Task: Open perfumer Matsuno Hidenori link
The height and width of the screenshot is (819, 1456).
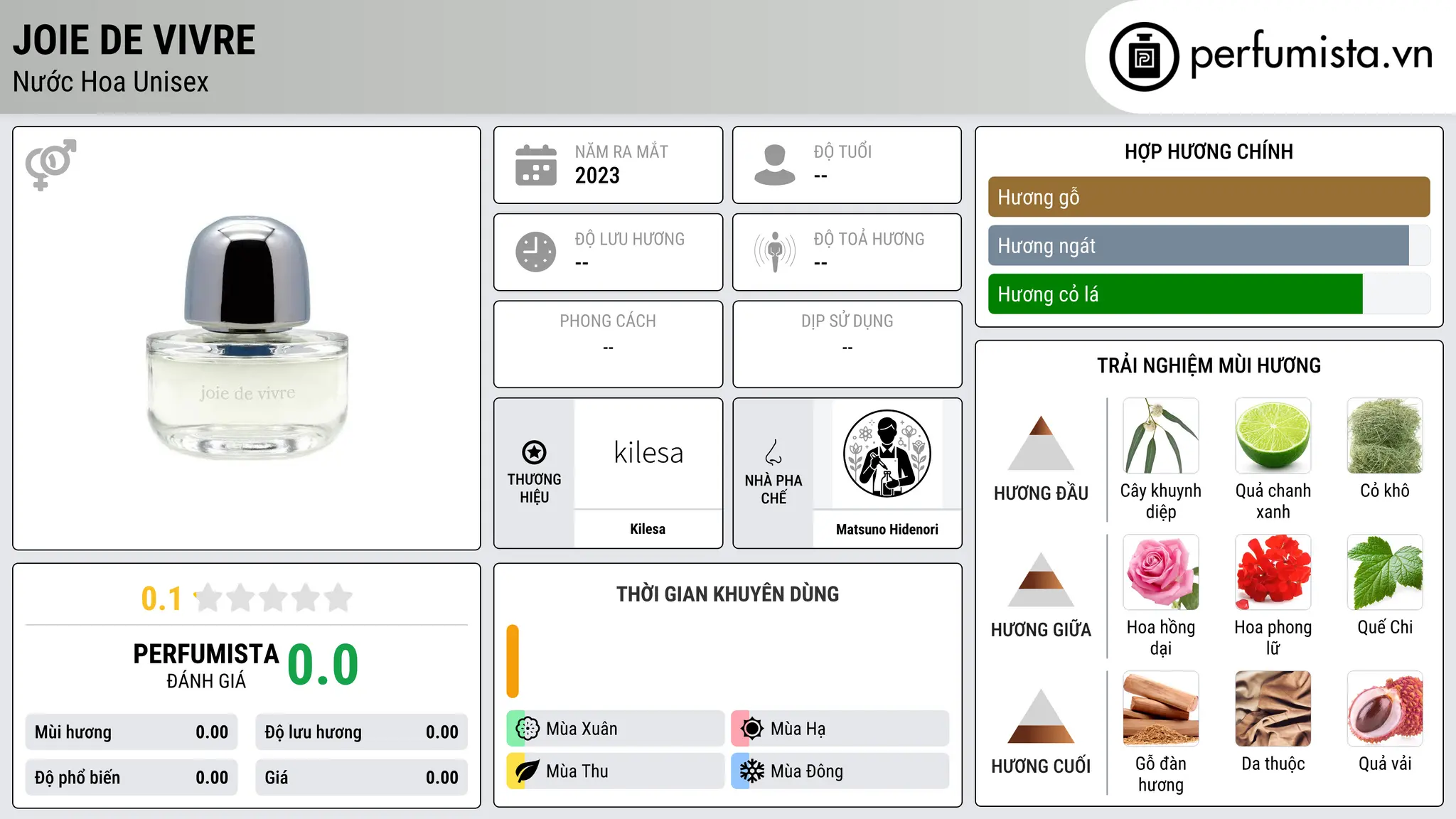Action: click(x=887, y=529)
